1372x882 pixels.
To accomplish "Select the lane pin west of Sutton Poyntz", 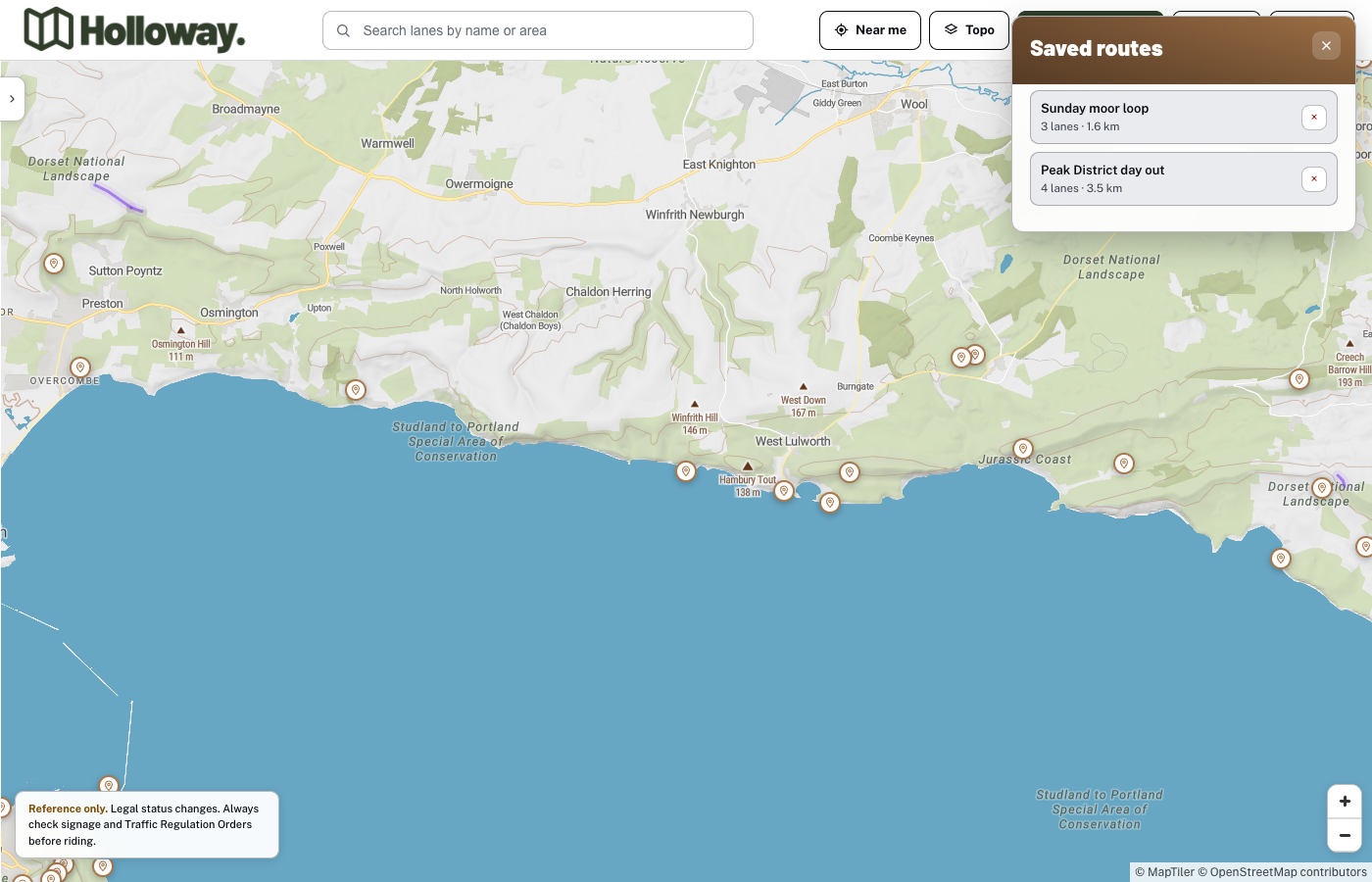I will pos(54,264).
